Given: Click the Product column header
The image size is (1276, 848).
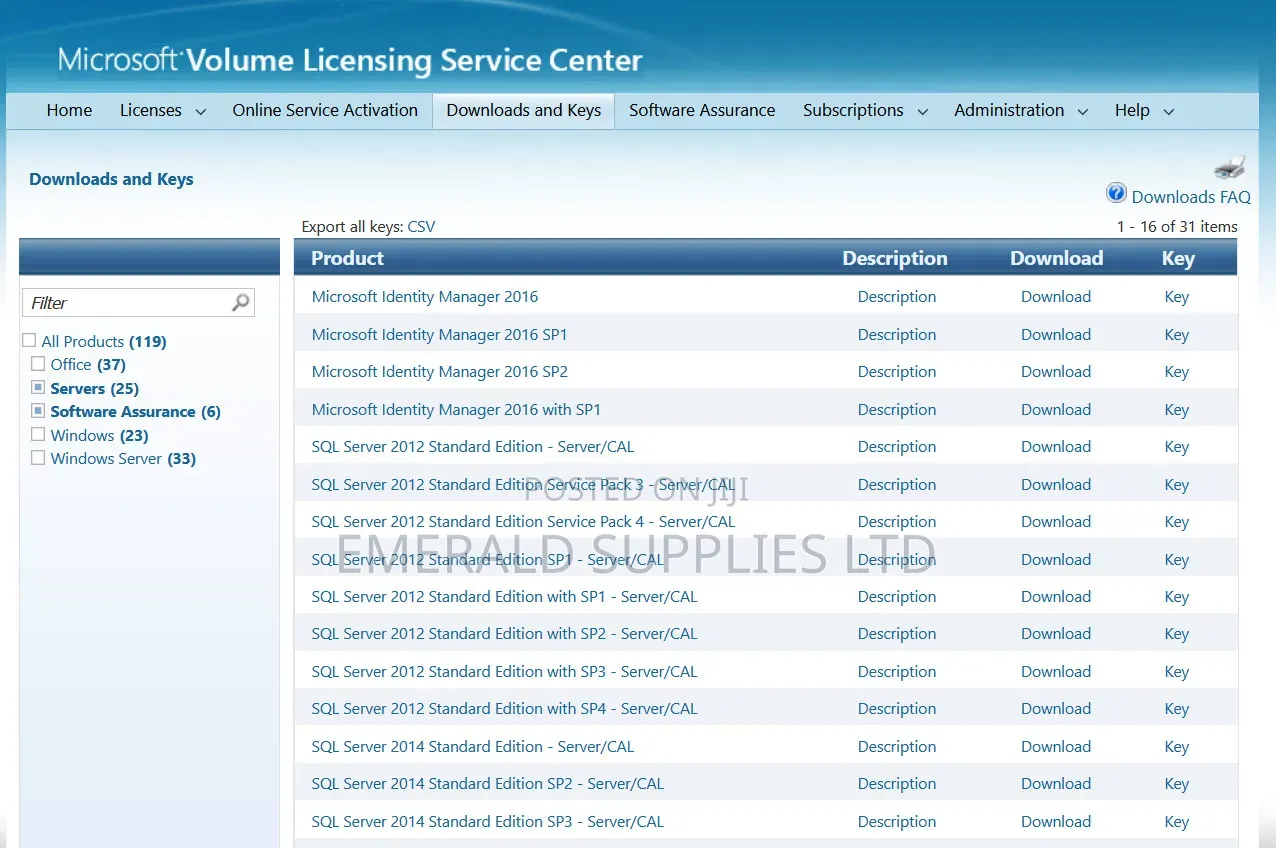Looking at the screenshot, I should (347, 258).
